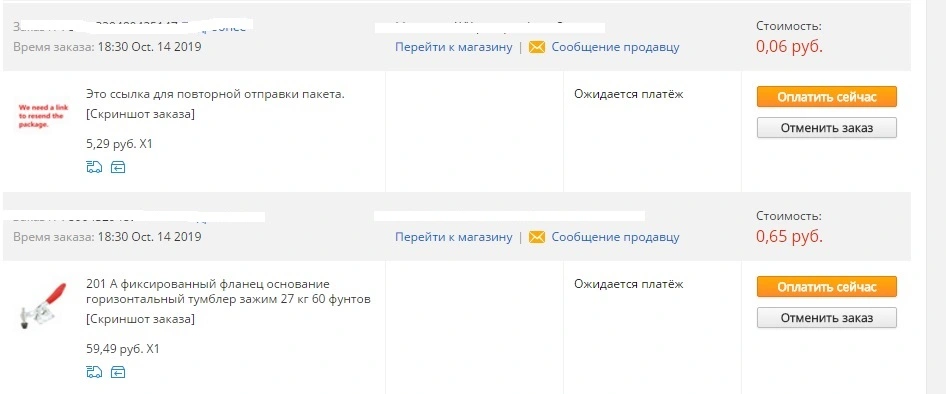Click the delivery truck icon under toggle clamp item
The image size is (946, 394).
[94, 372]
